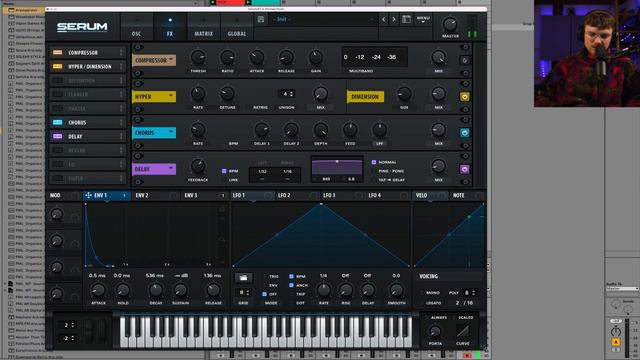Screen dimensions: 640x360
Task: Switch to the GLOBAL tab
Action: tap(237, 27)
